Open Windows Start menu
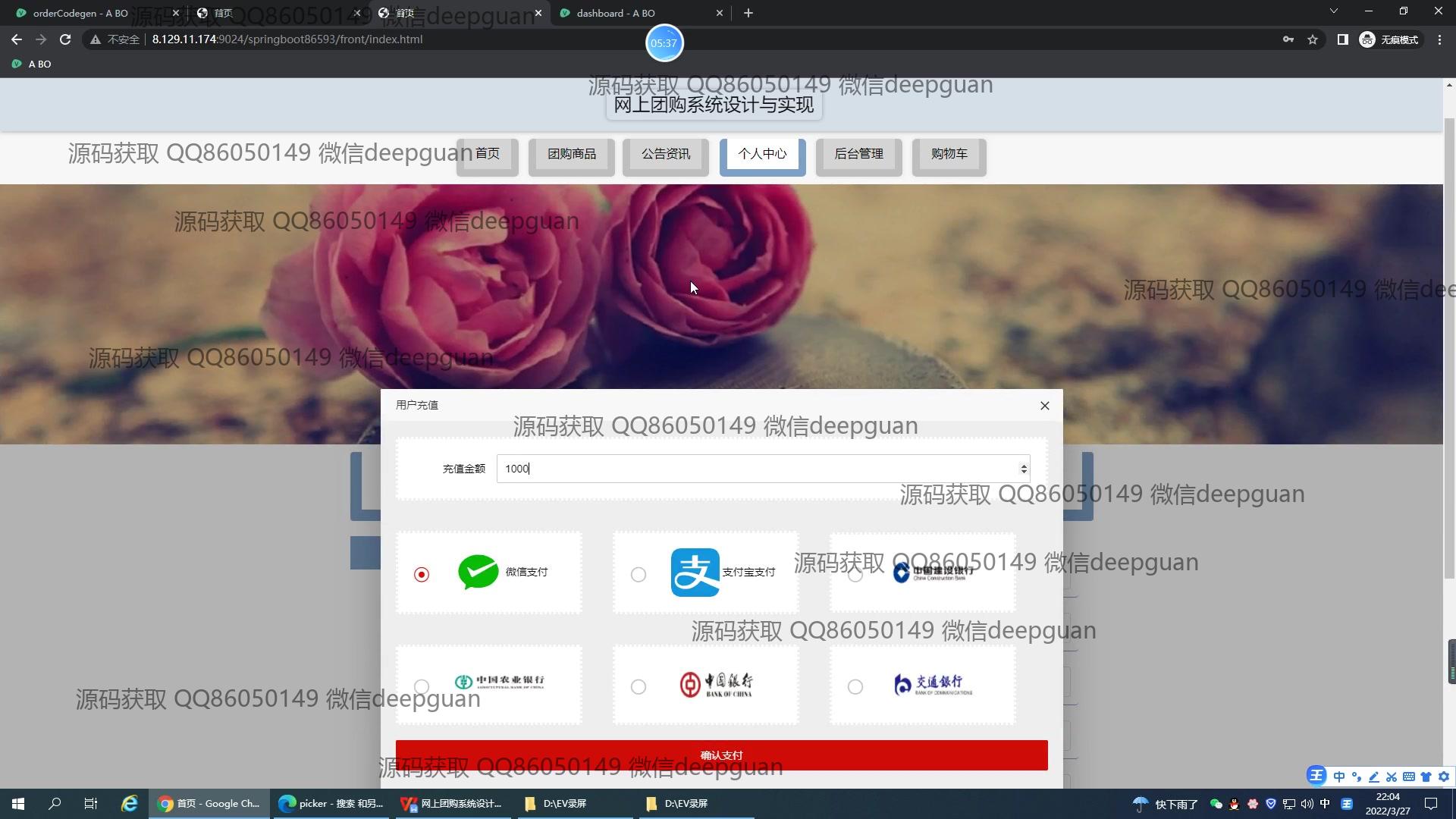 pyautogui.click(x=18, y=804)
